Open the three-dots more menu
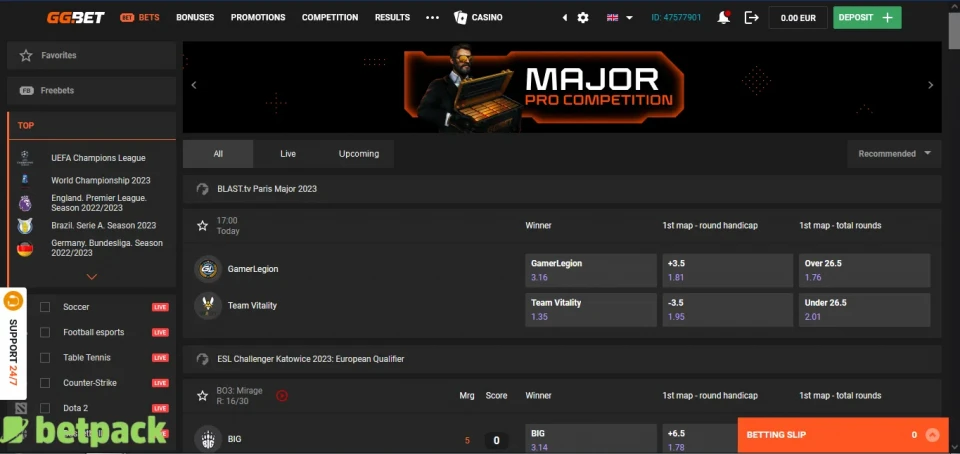Viewport: 960px width, 454px height. coord(432,18)
